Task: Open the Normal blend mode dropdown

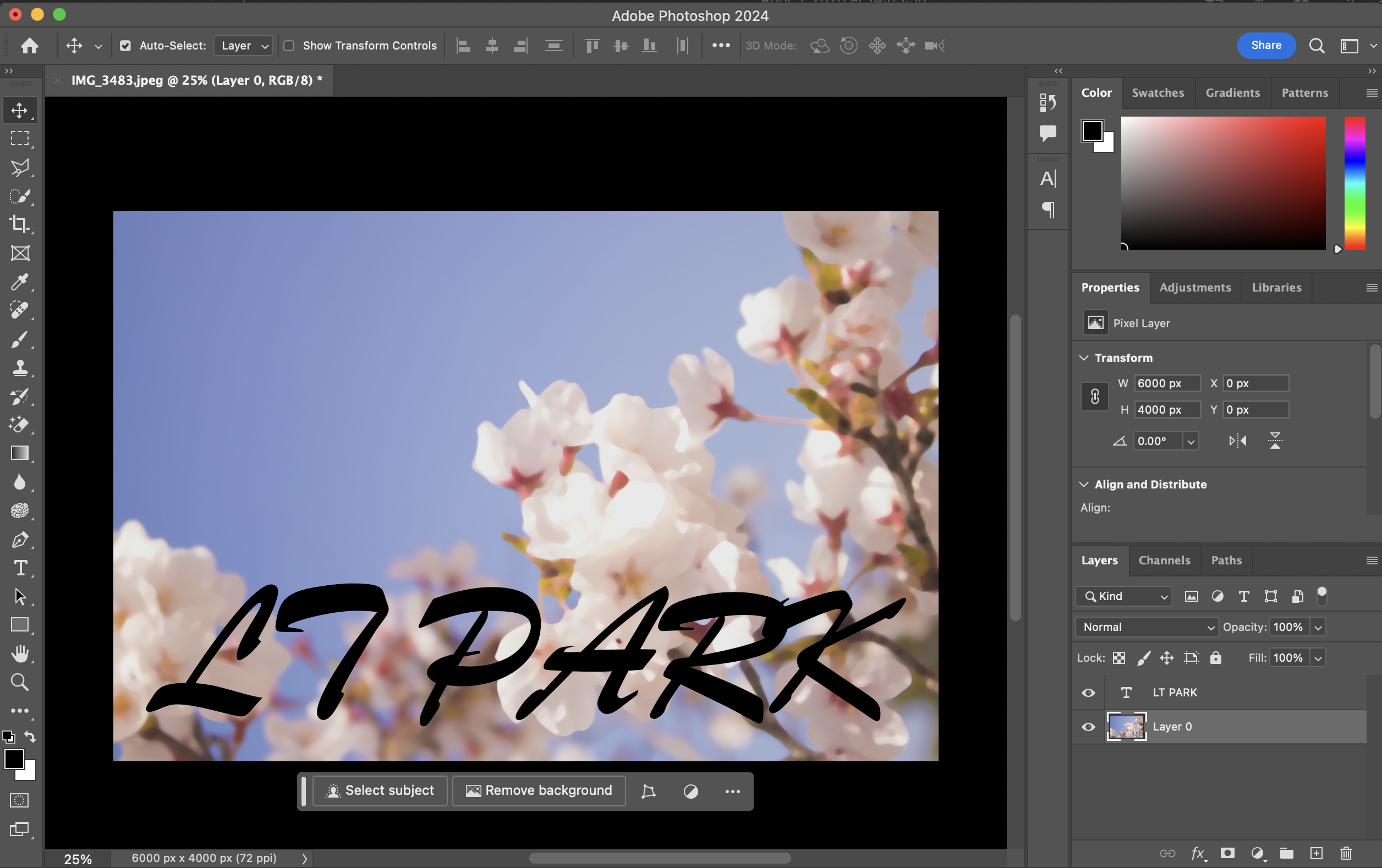Action: 1146,627
